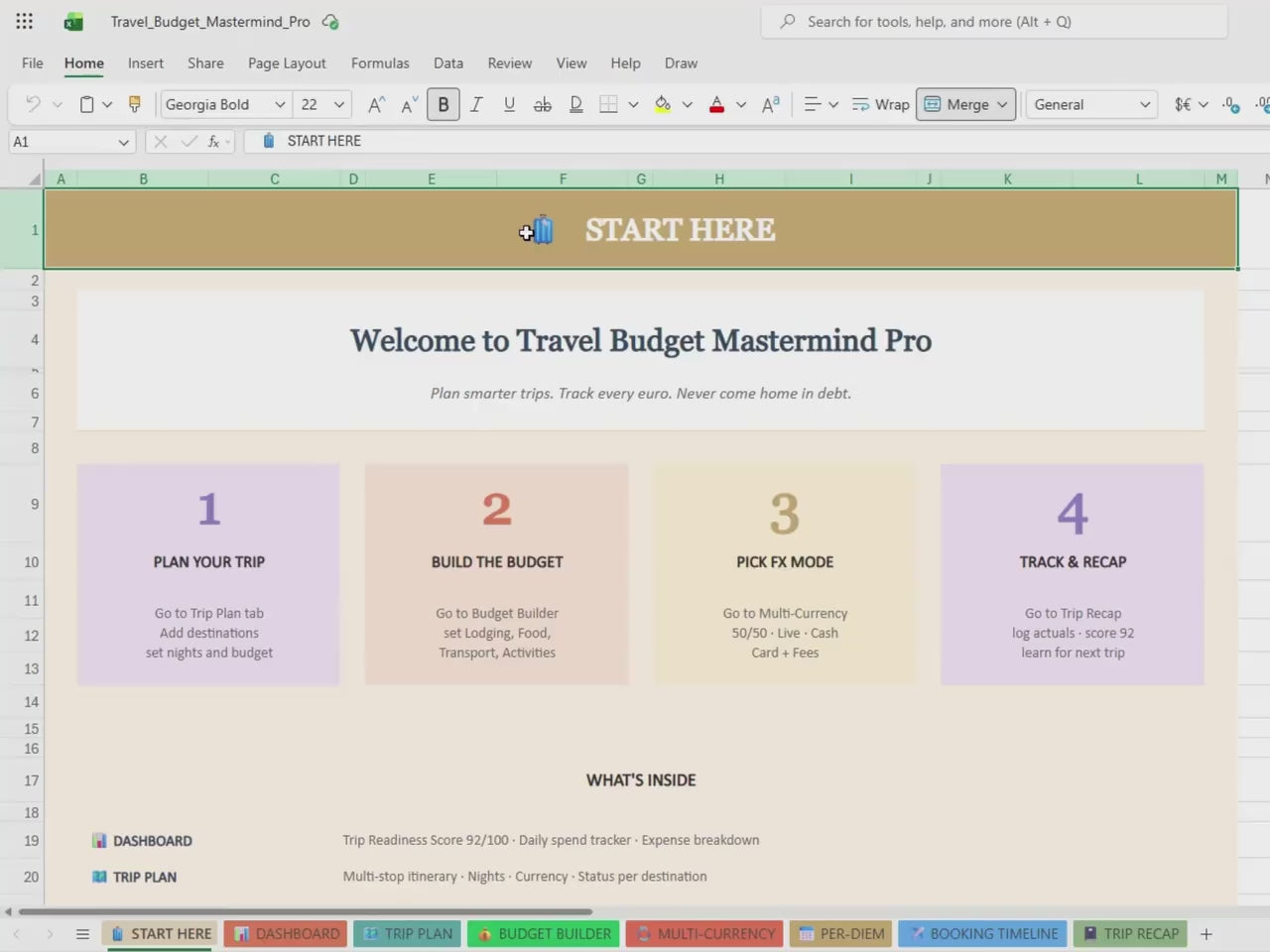Viewport: 1270px width, 952px height.
Task: Expand fill color options arrow
Action: coord(687,104)
